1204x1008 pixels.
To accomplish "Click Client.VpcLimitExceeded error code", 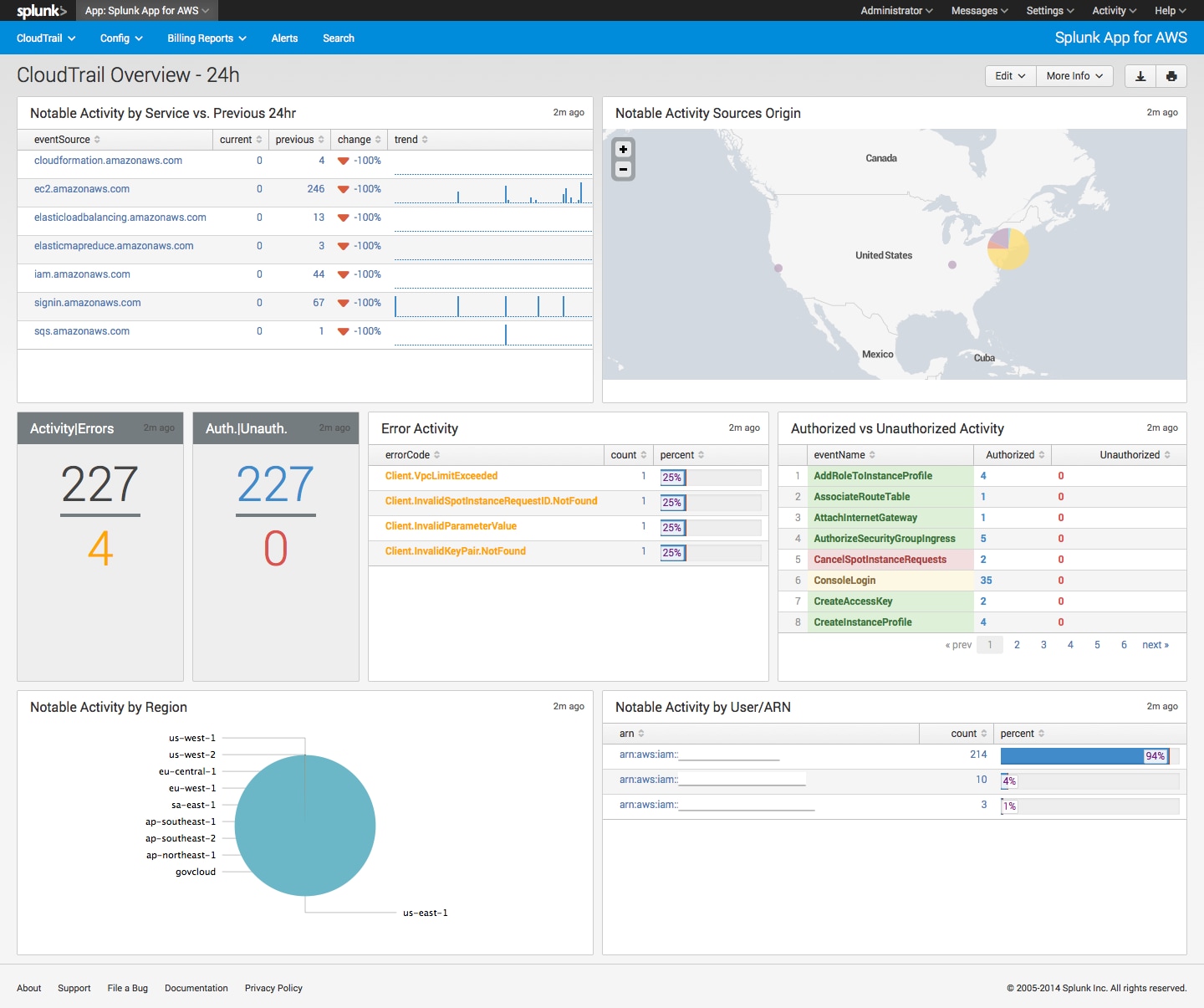I will tap(441, 476).
